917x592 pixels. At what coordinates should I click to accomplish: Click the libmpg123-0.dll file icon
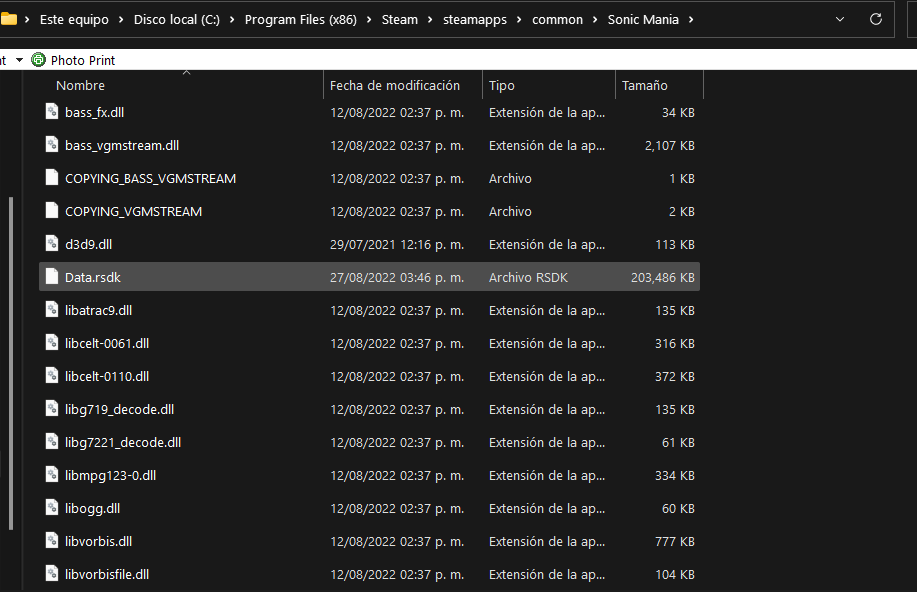pyautogui.click(x=52, y=475)
